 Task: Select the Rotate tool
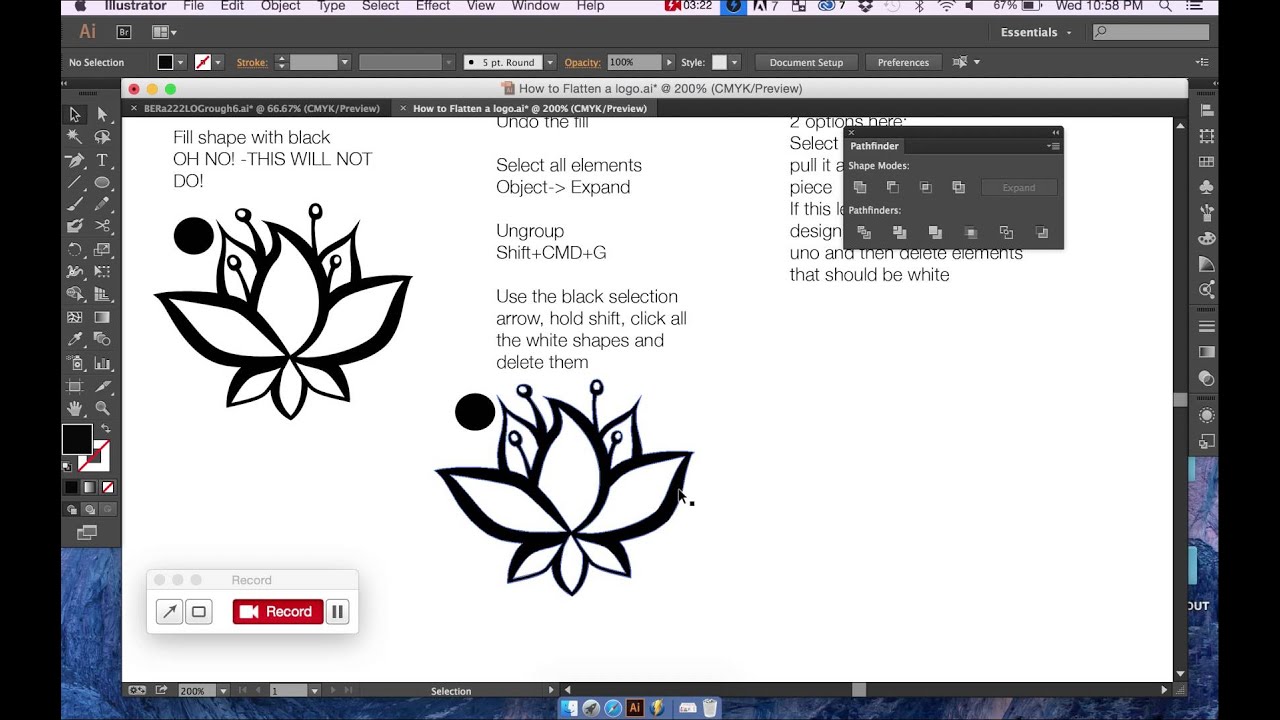[x=75, y=249]
